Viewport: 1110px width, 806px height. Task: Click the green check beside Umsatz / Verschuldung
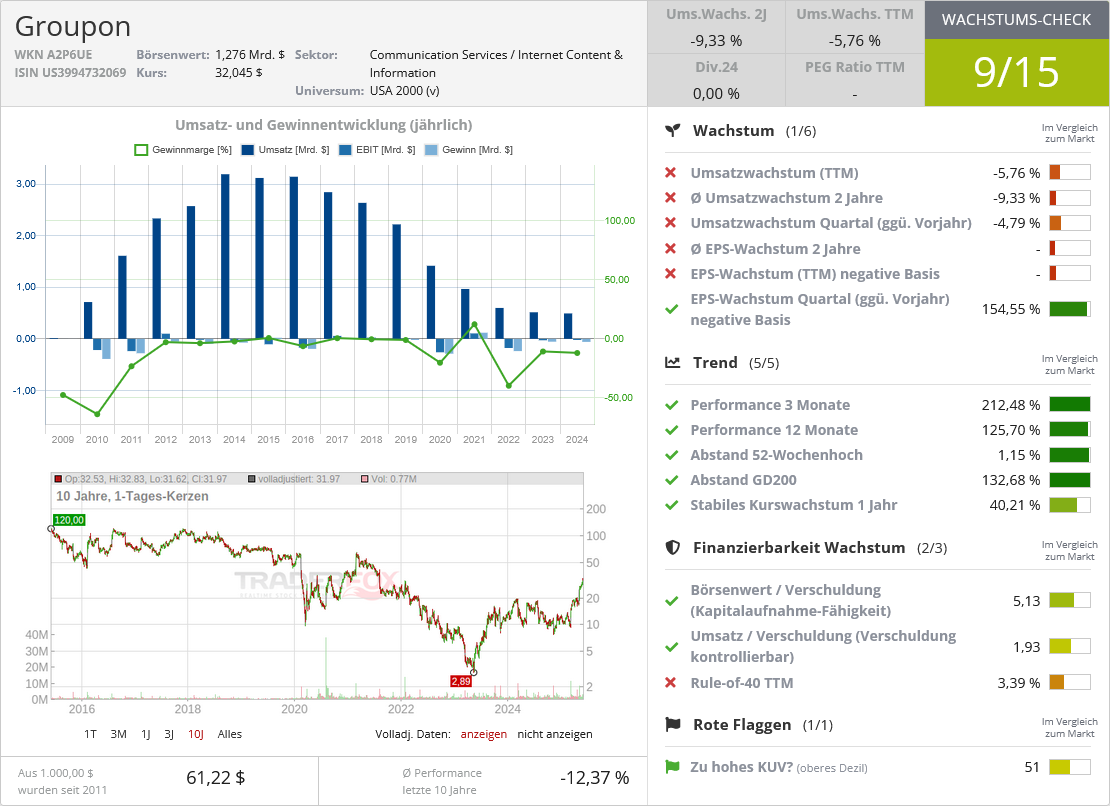(x=672, y=647)
